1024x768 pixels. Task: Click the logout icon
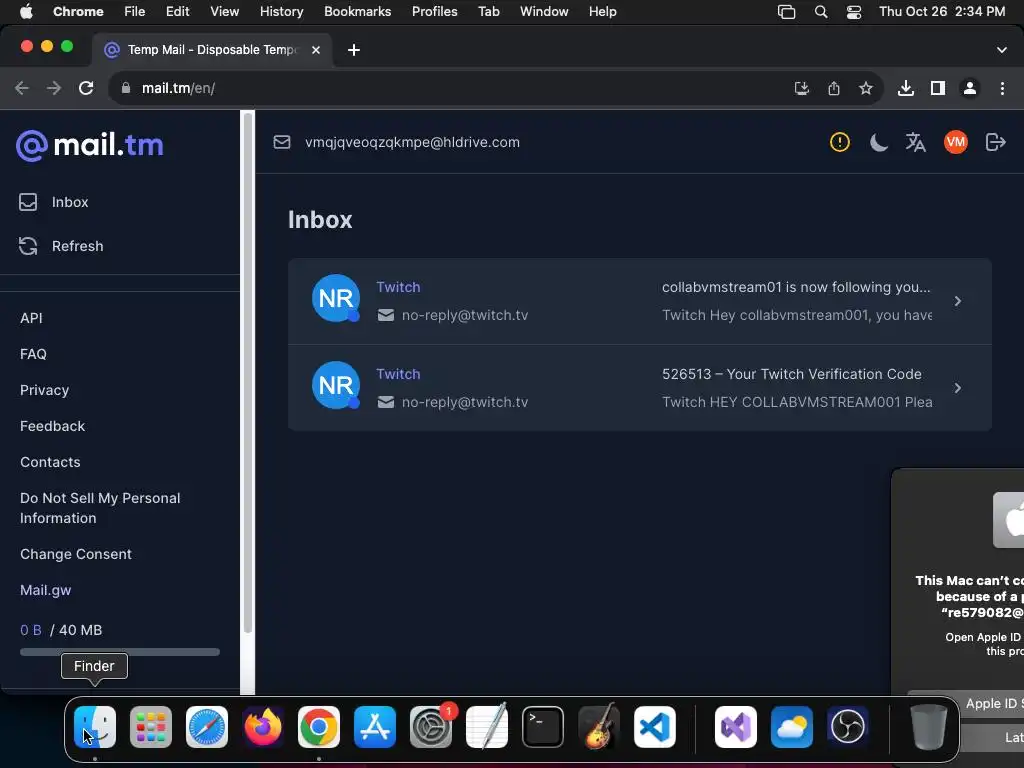(995, 142)
